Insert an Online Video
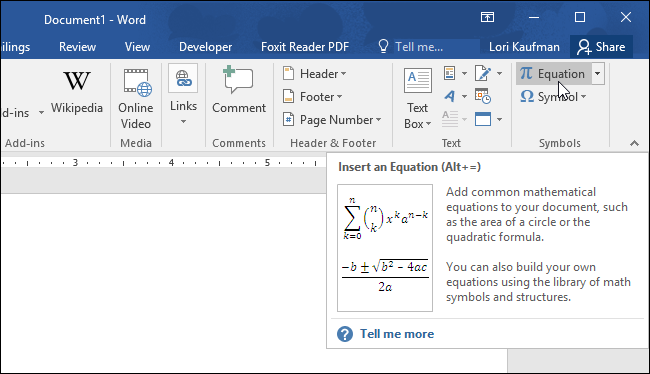Screen dimensions: 650x374 pos(136,99)
